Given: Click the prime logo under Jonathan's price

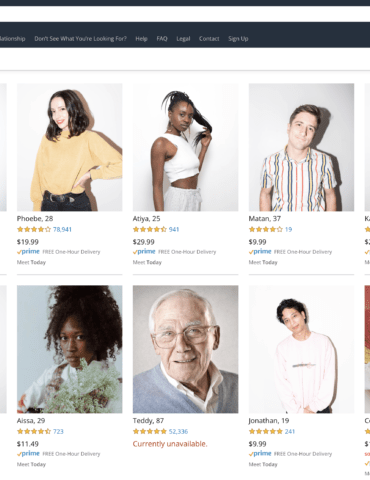Looking at the screenshot, I should pos(260,454).
